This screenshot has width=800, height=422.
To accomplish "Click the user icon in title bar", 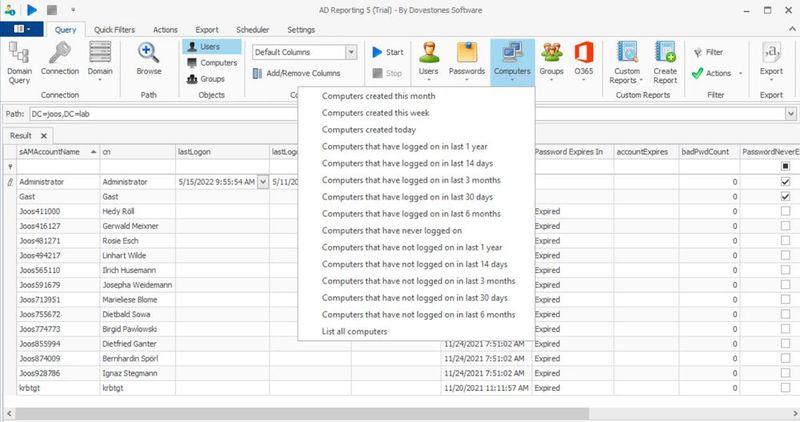I will [10, 10].
